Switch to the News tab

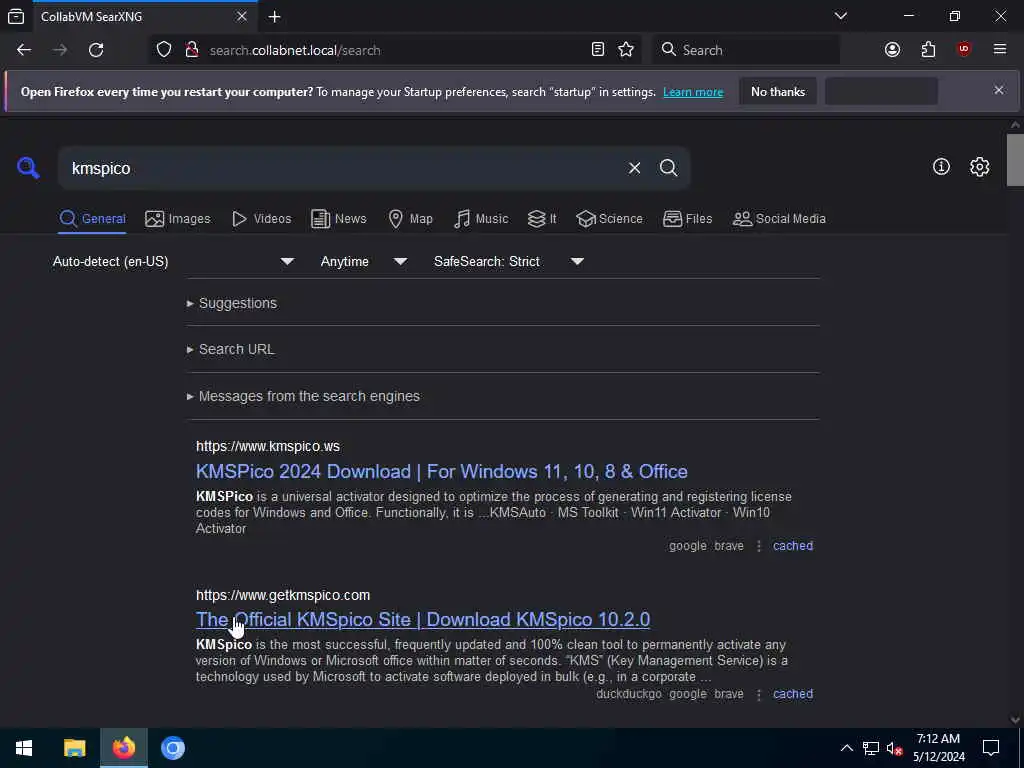(x=338, y=219)
